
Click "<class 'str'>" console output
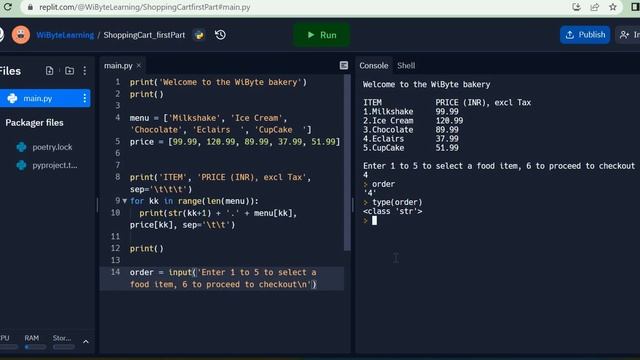pyautogui.click(x=393, y=211)
